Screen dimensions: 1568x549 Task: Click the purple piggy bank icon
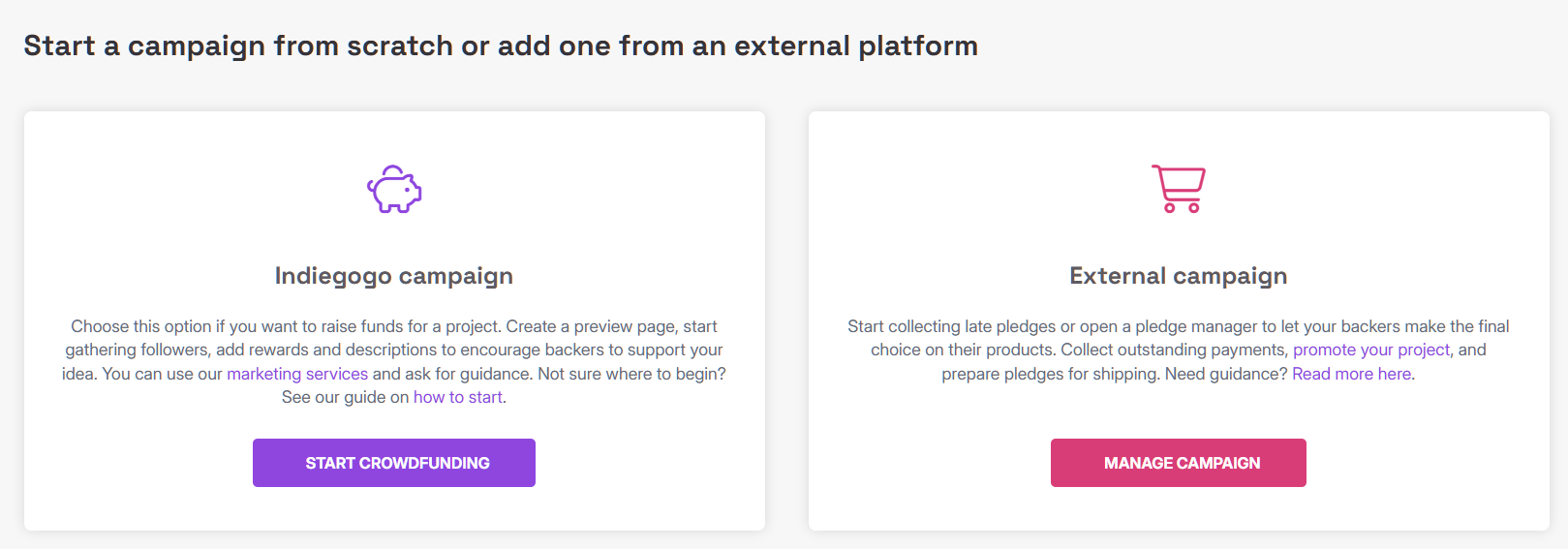(x=394, y=189)
